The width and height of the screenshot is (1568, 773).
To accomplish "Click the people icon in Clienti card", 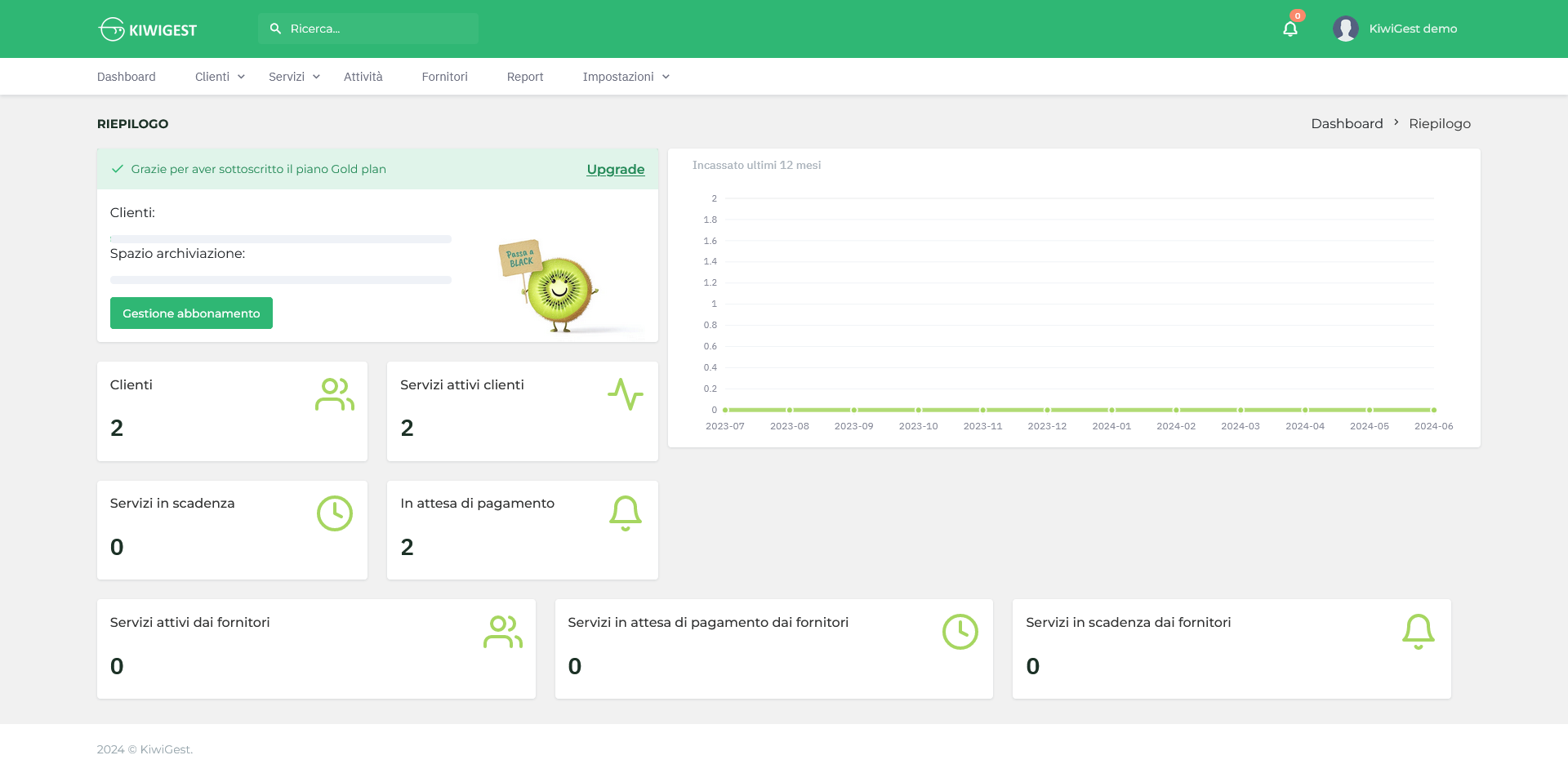I will click(x=335, y=394).
